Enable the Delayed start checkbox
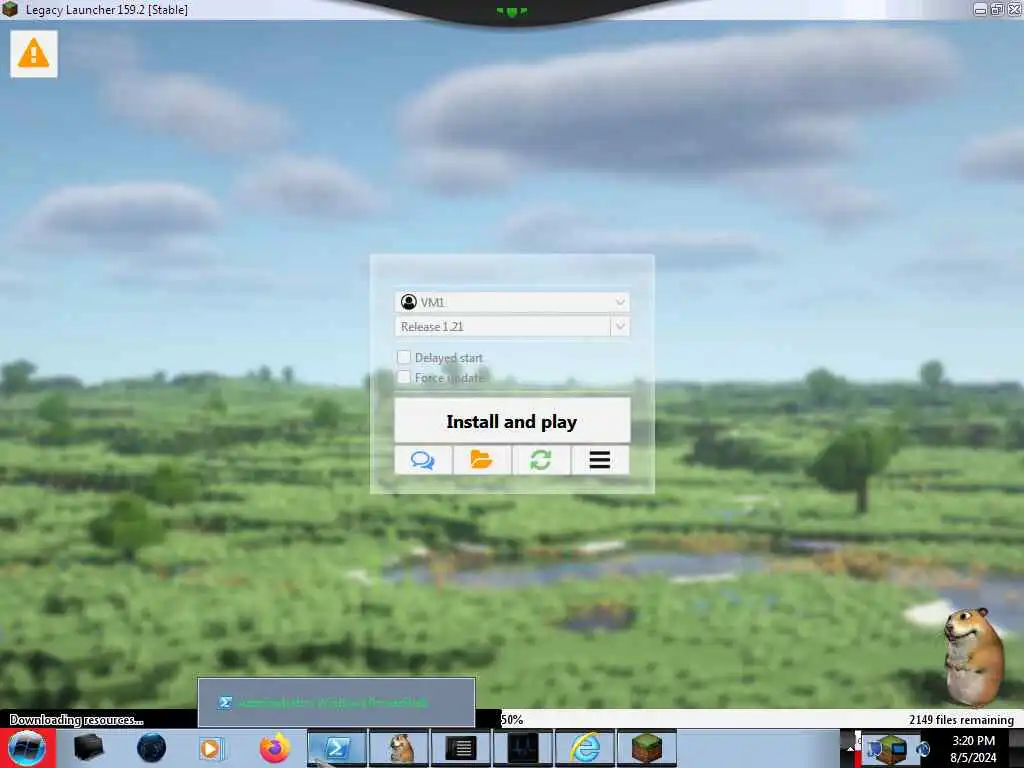1024x768 pixels. point(404,357)
